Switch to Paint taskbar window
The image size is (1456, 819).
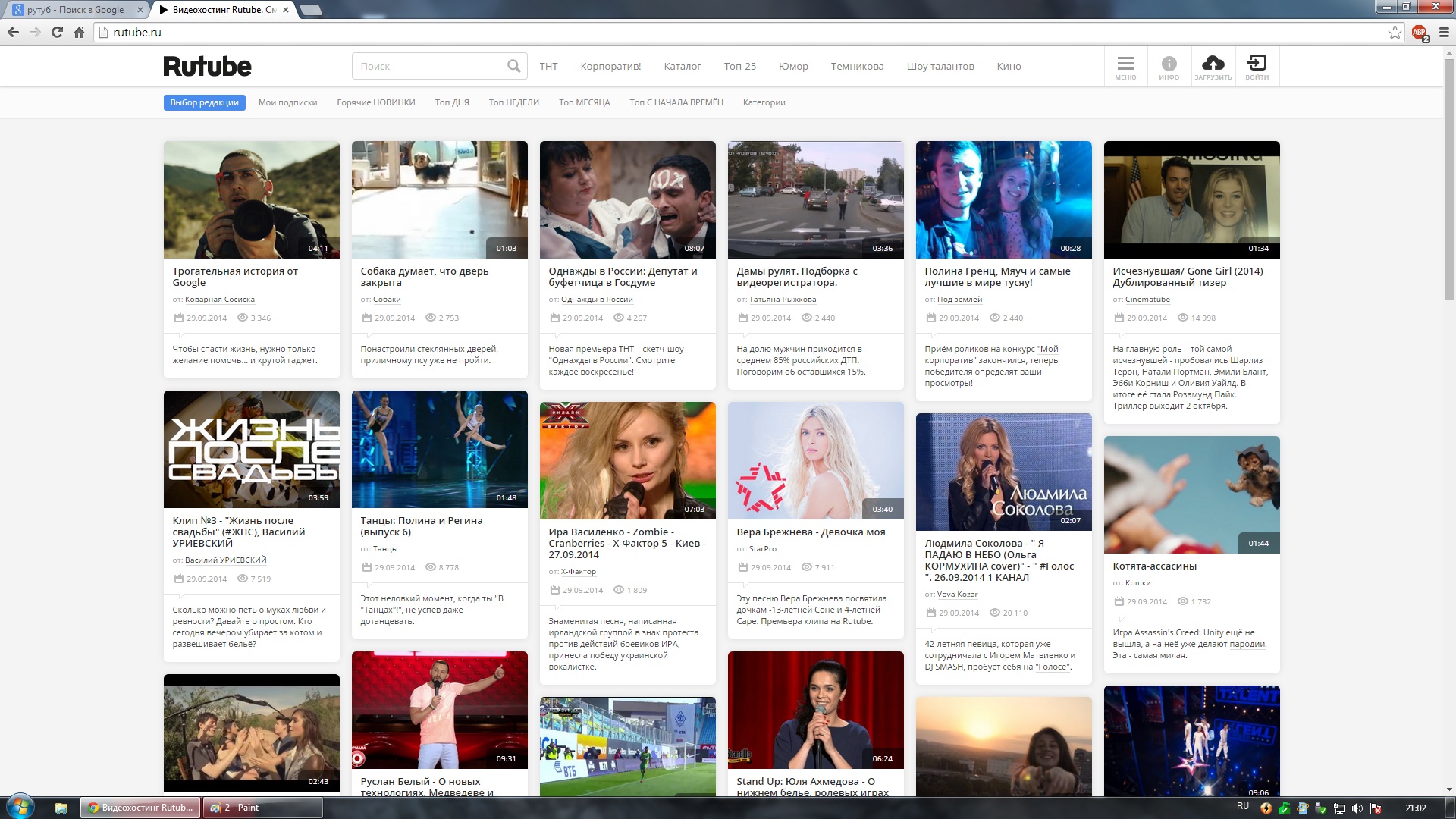click(263, 808)
